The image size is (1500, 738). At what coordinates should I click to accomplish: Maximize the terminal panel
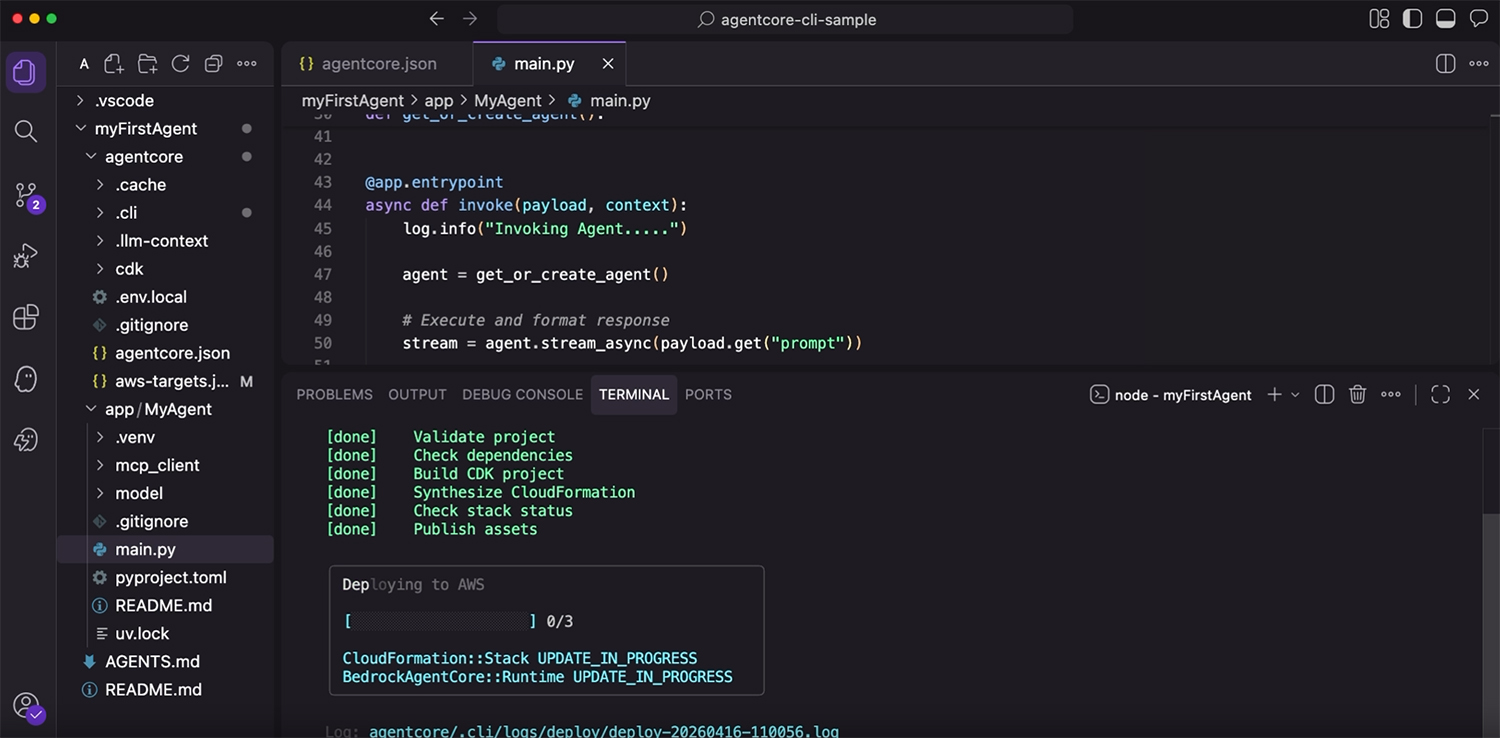coord(1440,394)
